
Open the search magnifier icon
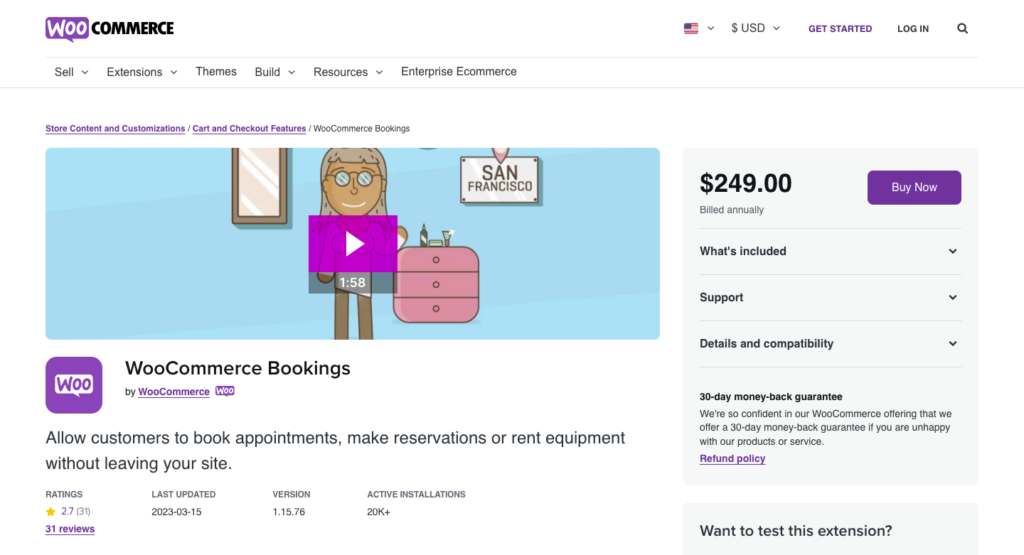[962, 29]
